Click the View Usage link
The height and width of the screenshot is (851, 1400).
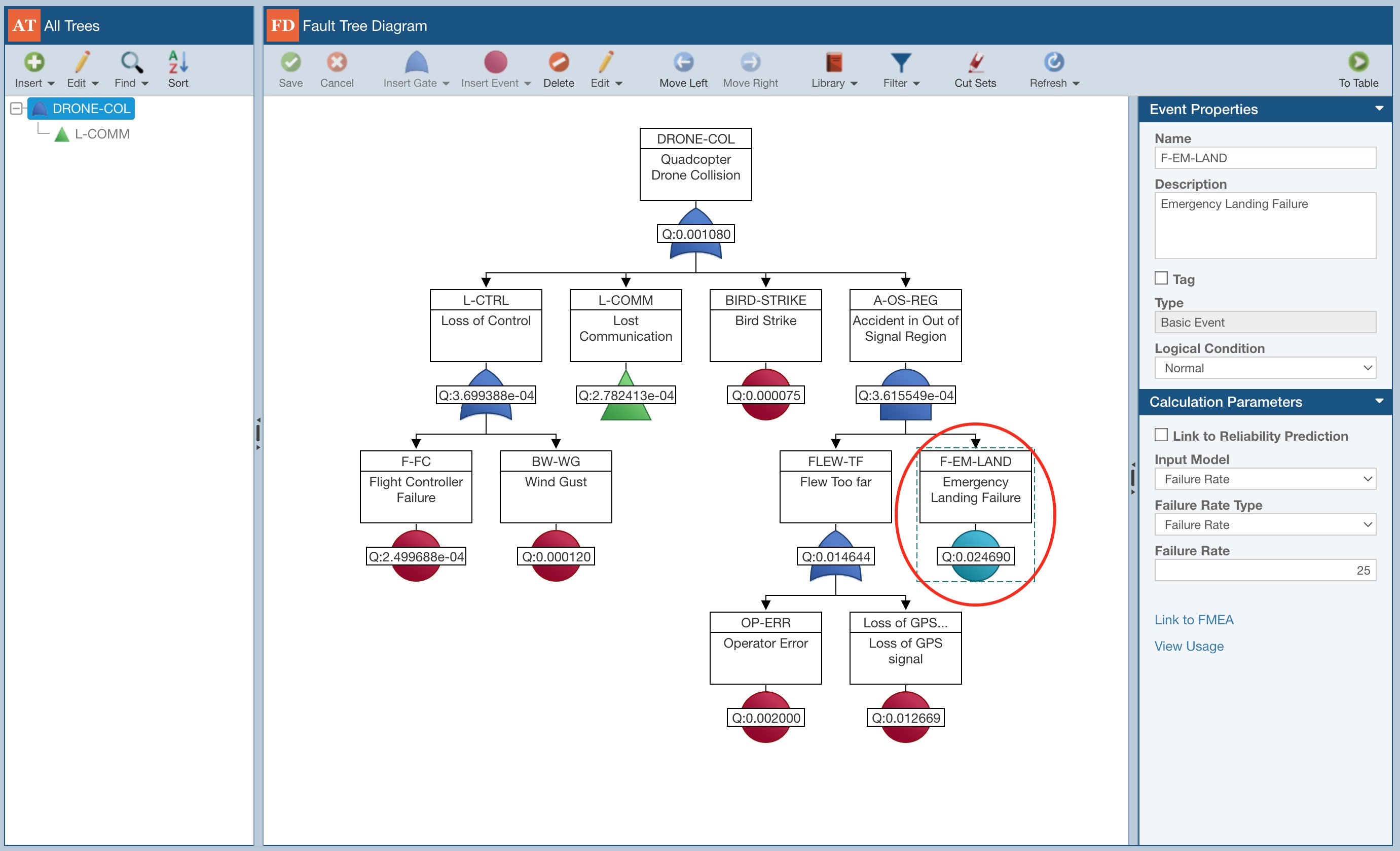[x=1189, y=646]
